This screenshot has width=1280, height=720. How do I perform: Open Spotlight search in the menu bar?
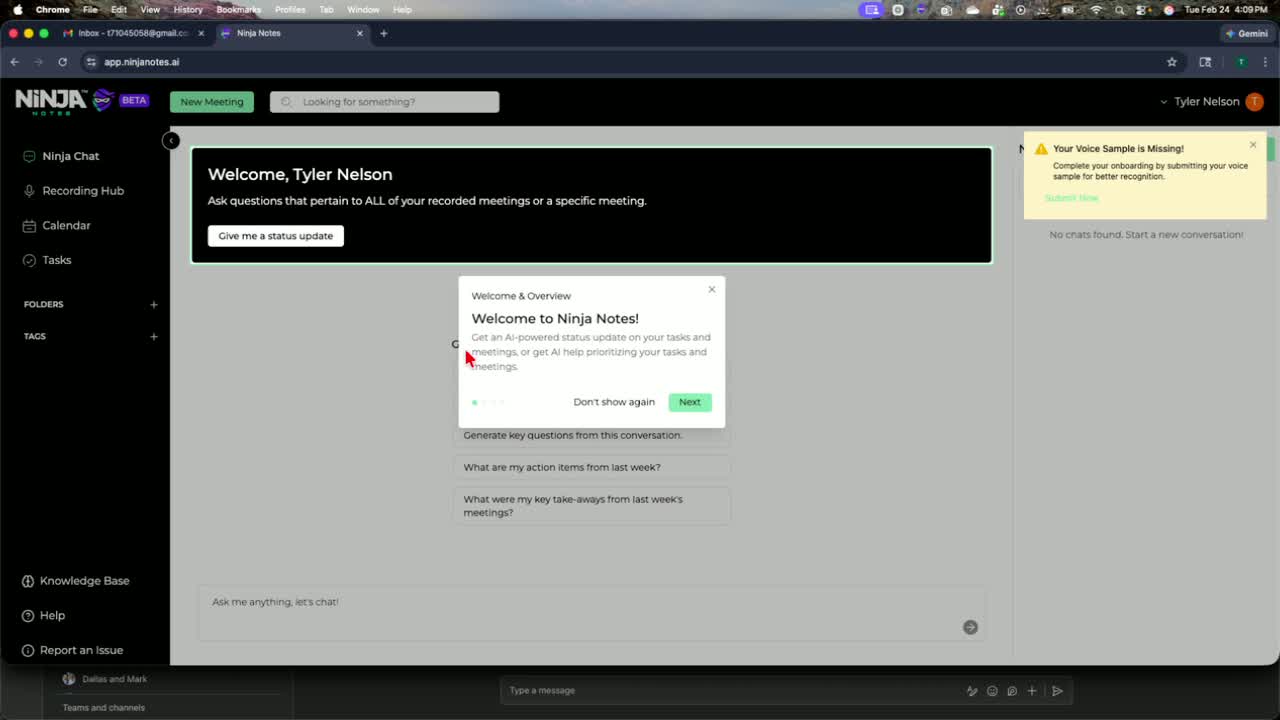pyautogui.click(x=1120, y=9)
